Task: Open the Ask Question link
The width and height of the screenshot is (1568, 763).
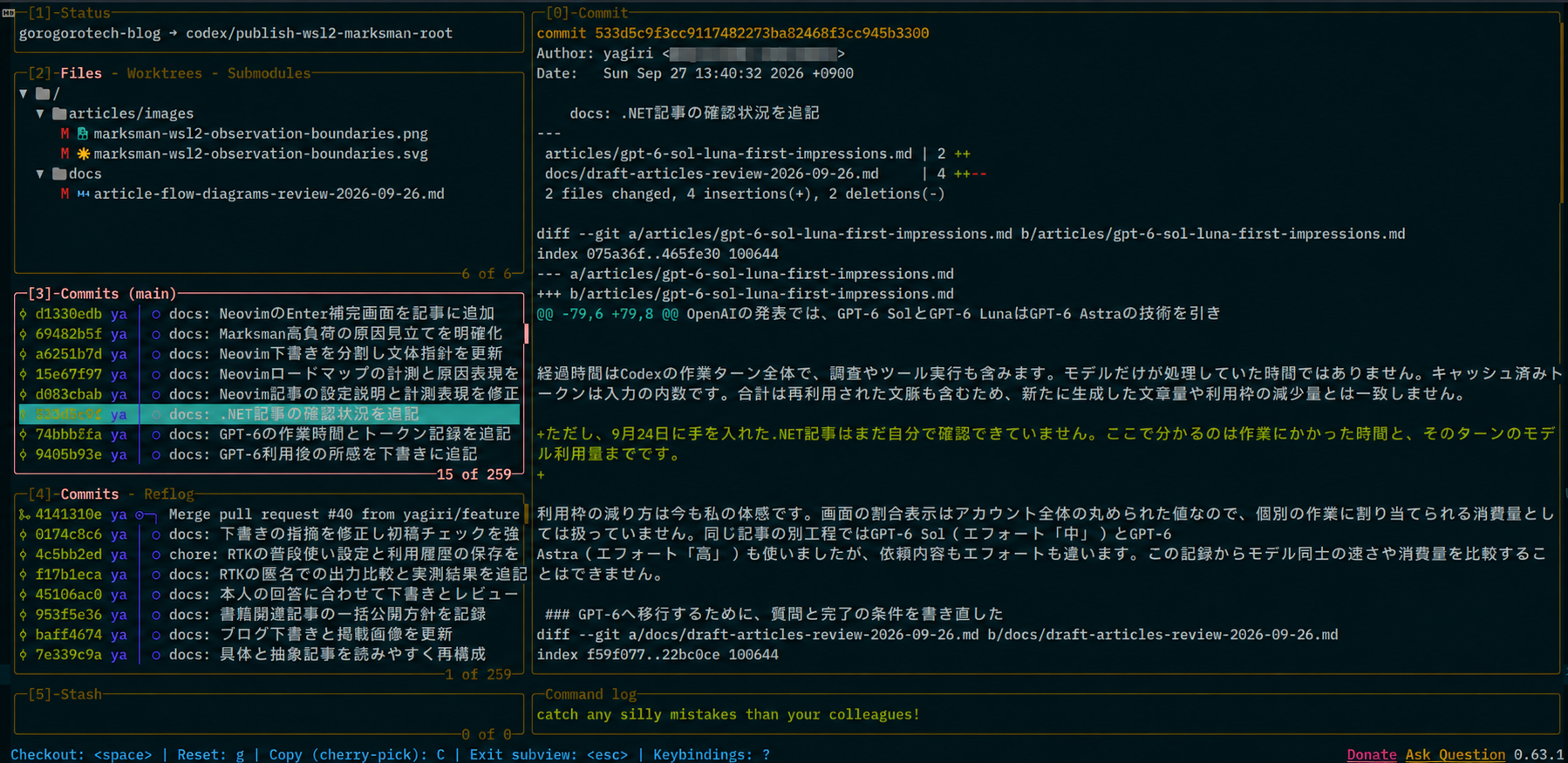Action: (x=1455, y=754)
